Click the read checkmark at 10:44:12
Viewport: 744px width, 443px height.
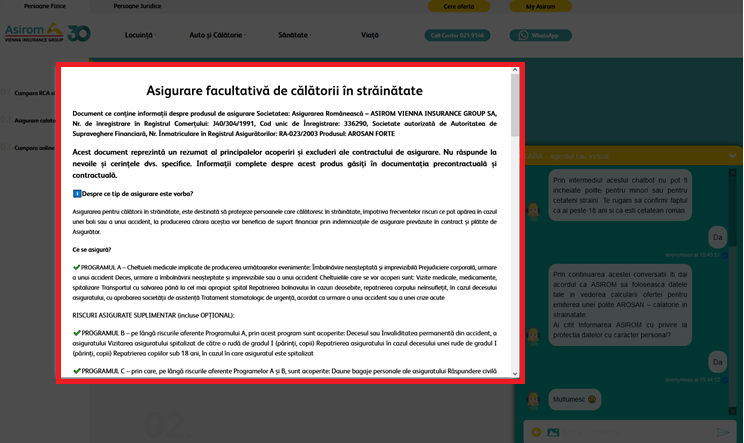[725, 380]
